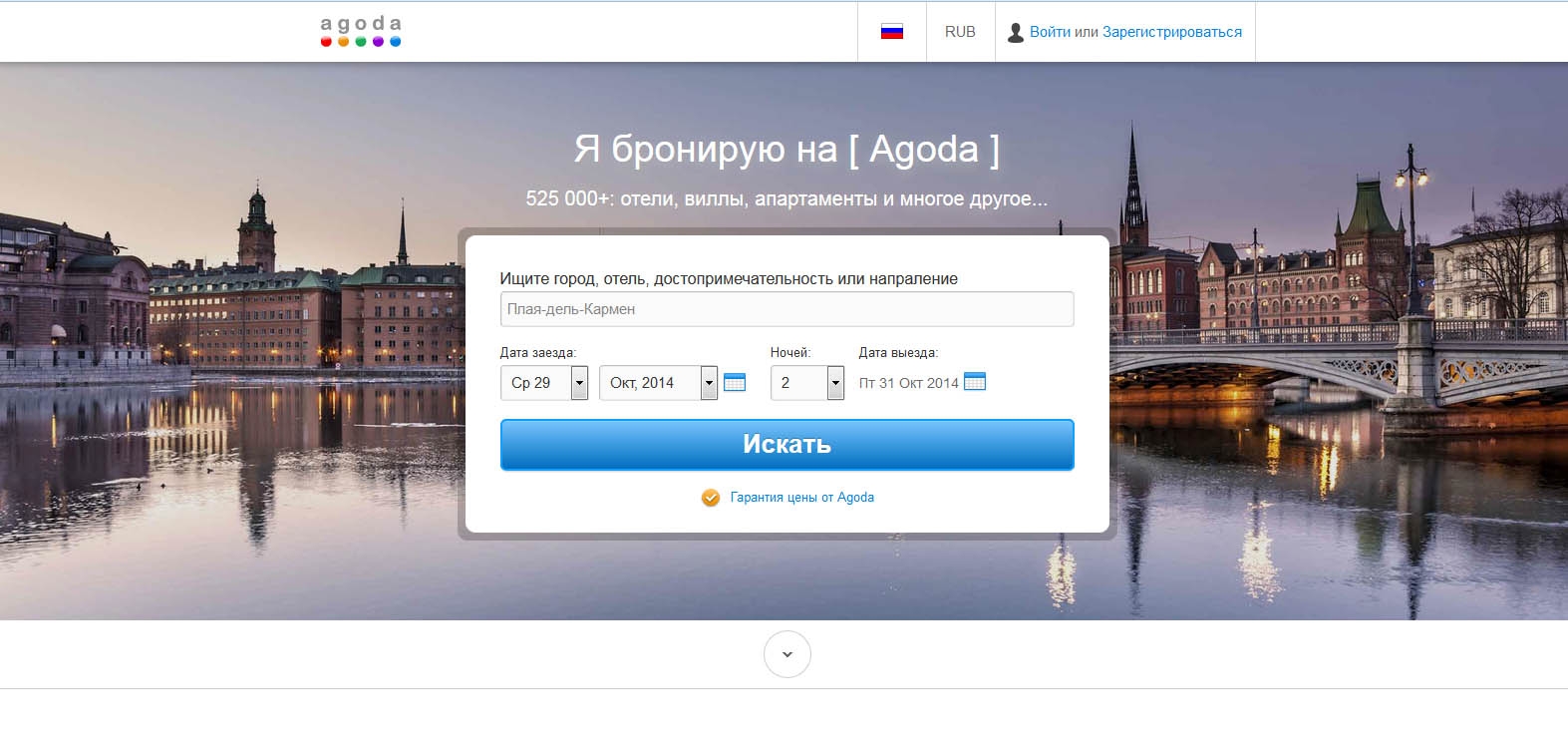This screenshot has width=1568, height=747.
Task: Open month dropdown Окт, 2014
Action: tap(658, 383)
